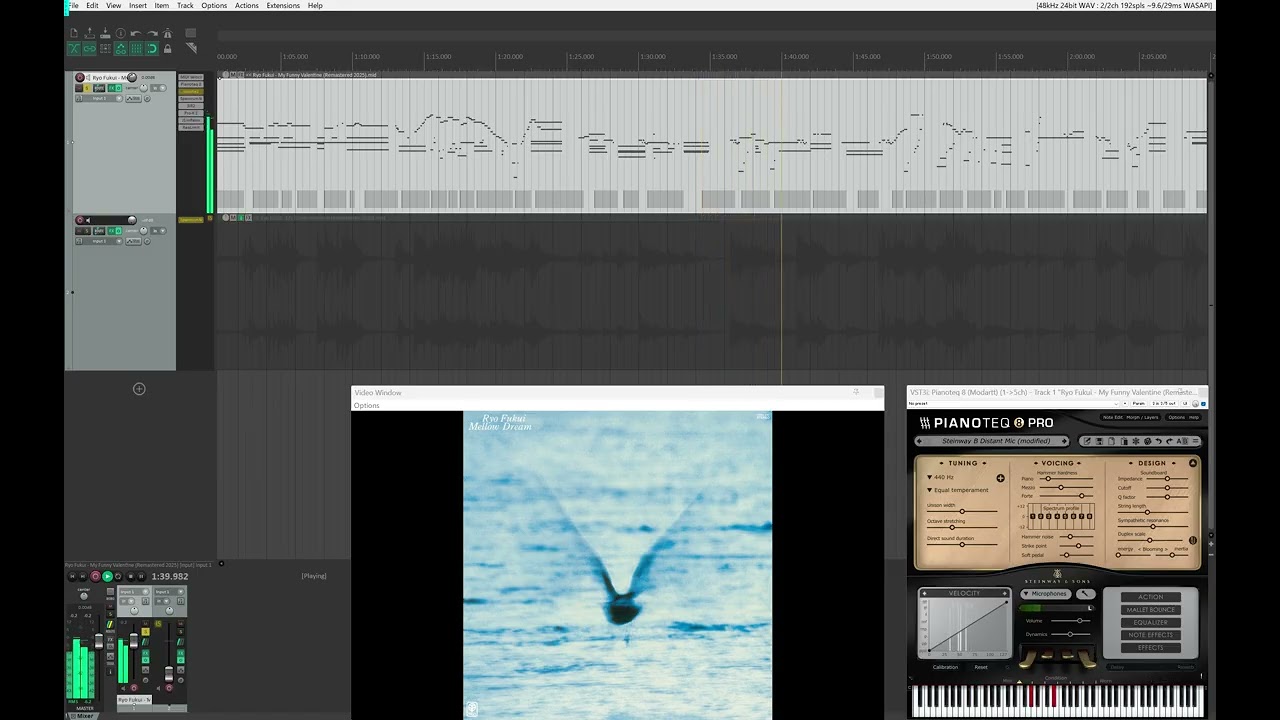Click the transport Record button
Screen dimensions: 1280x720
click(x=95, y=576)
